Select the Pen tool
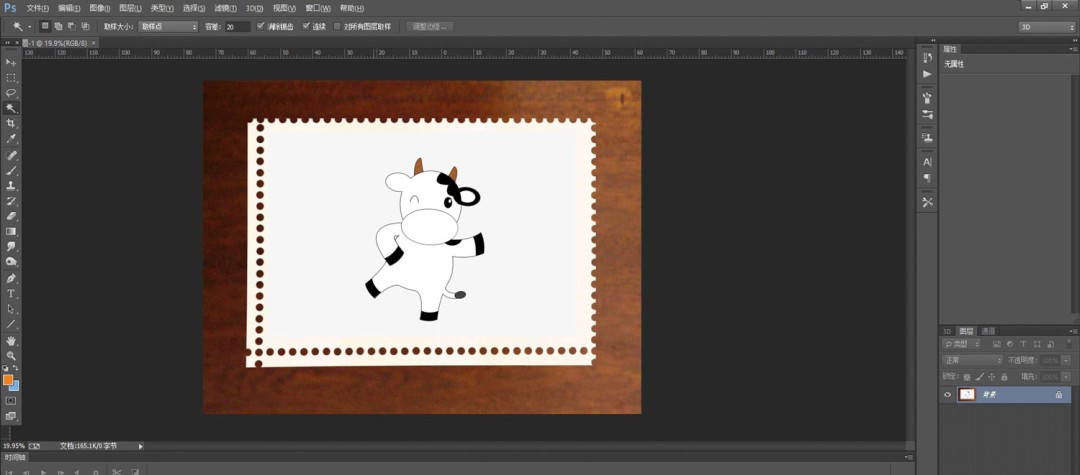Screen dimensions: 1080x475 click(x=11, y=278)
